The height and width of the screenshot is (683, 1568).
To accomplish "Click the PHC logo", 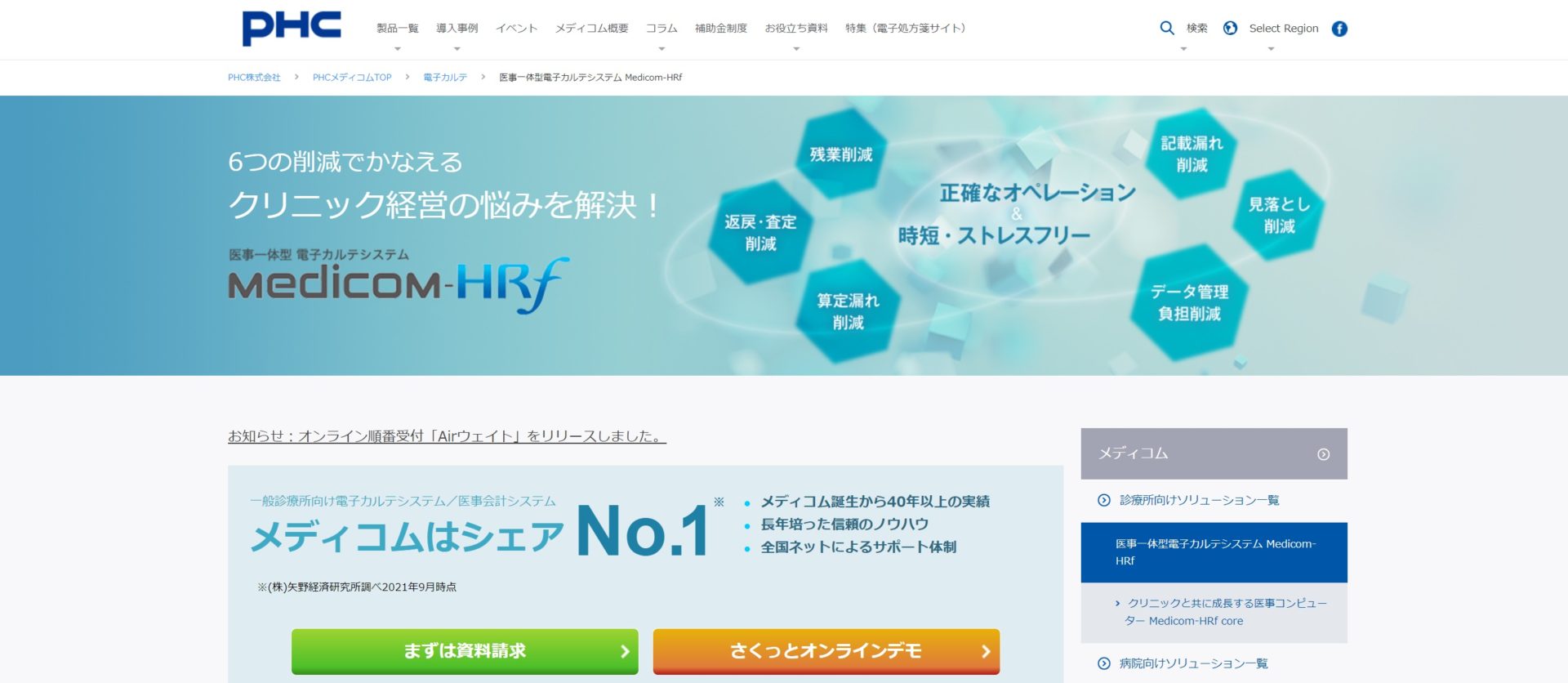I will [292, 29].
